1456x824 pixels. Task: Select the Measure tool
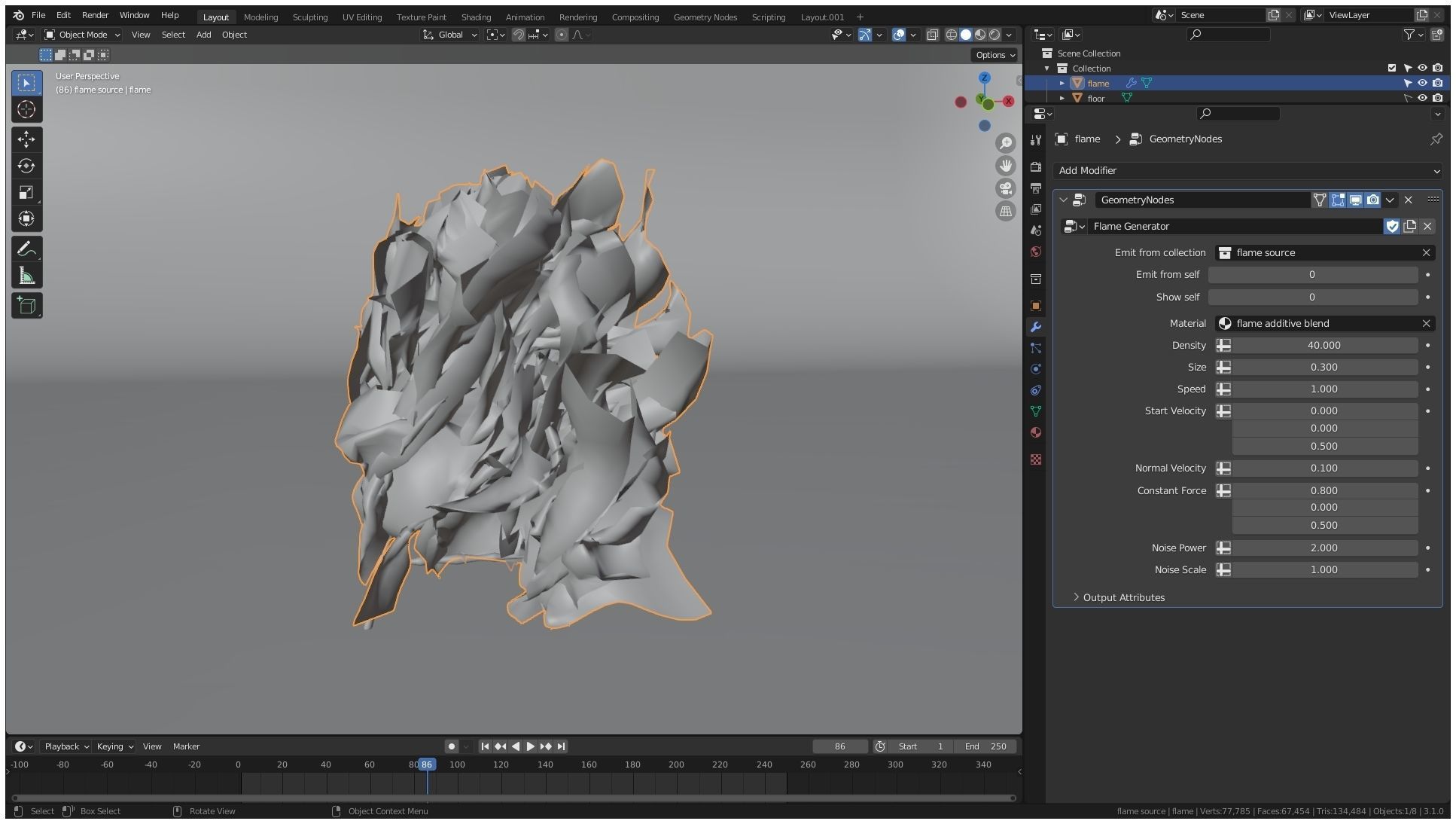pyautogui.click(x=26, y=276)
